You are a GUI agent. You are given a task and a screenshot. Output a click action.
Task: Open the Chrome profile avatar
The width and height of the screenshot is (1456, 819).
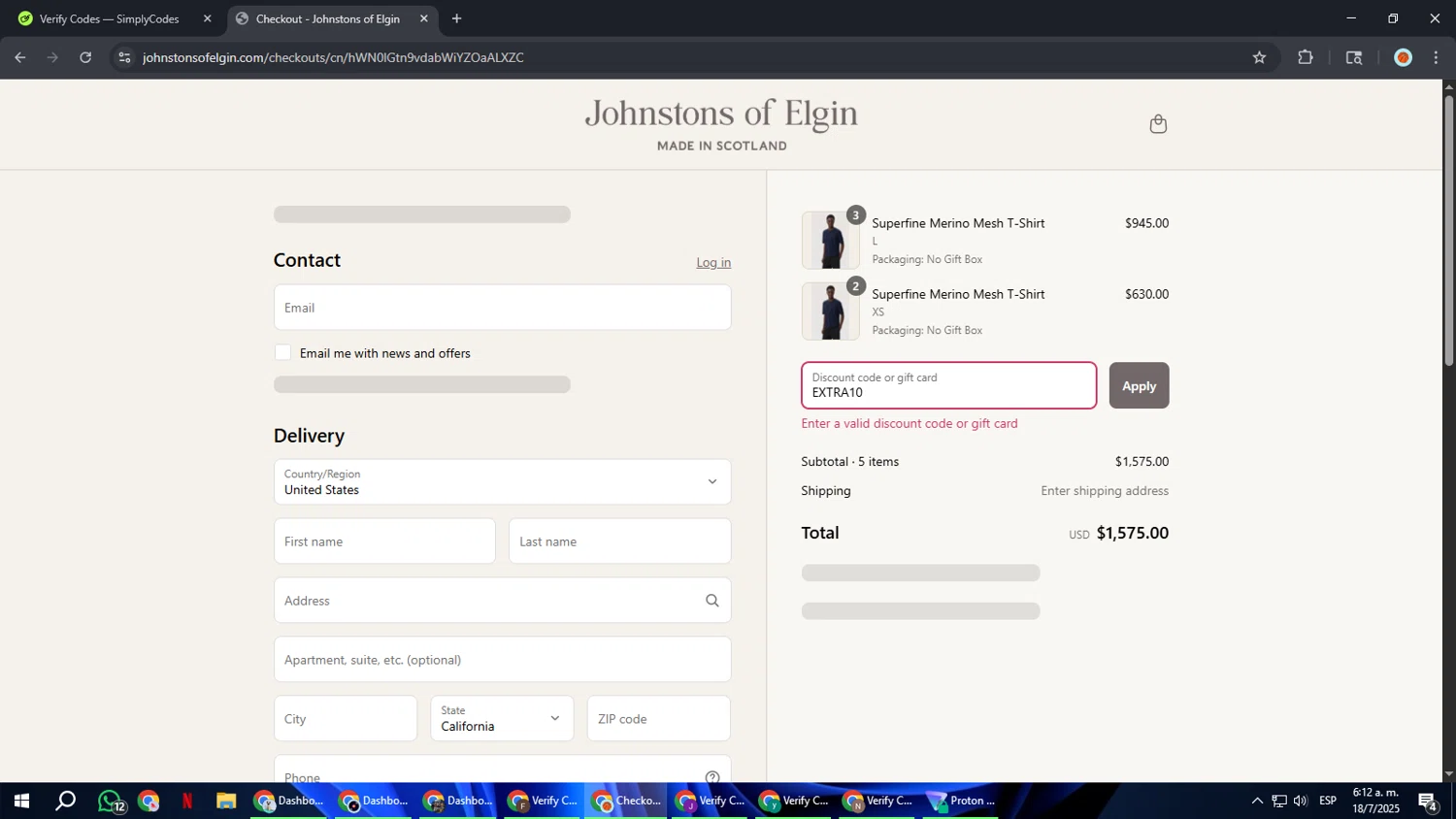point(1403,57)
